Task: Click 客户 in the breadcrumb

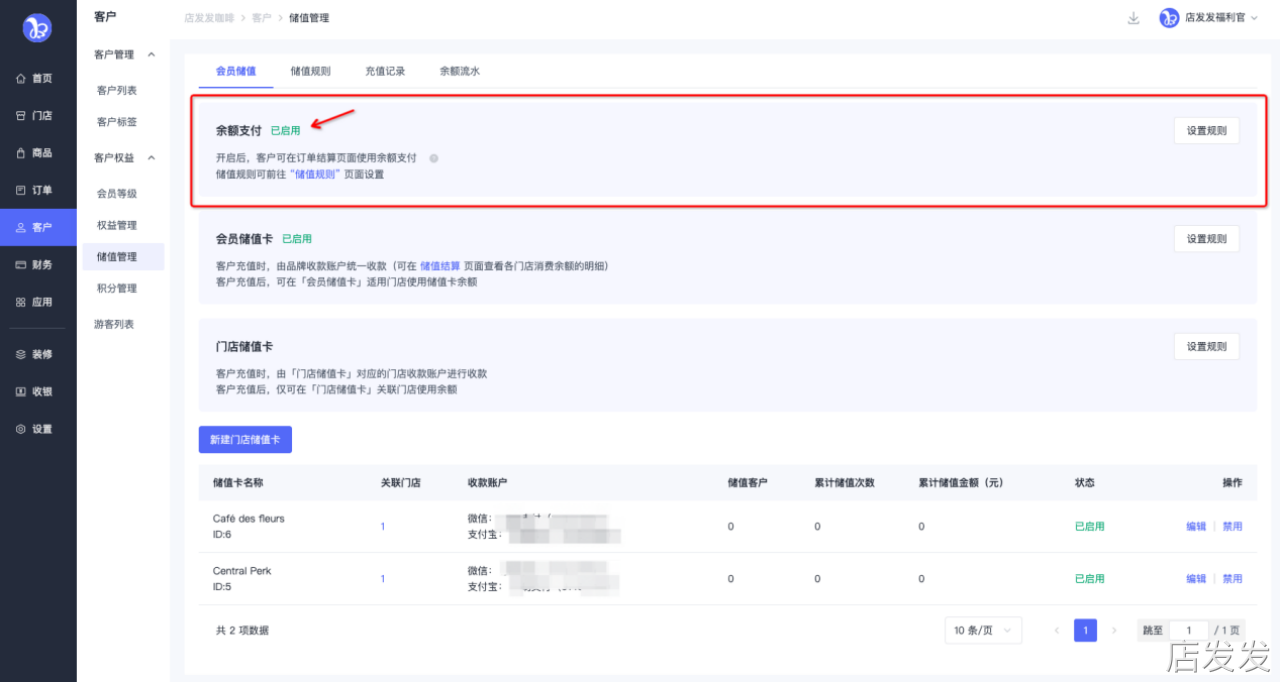Action: (261, 18)
